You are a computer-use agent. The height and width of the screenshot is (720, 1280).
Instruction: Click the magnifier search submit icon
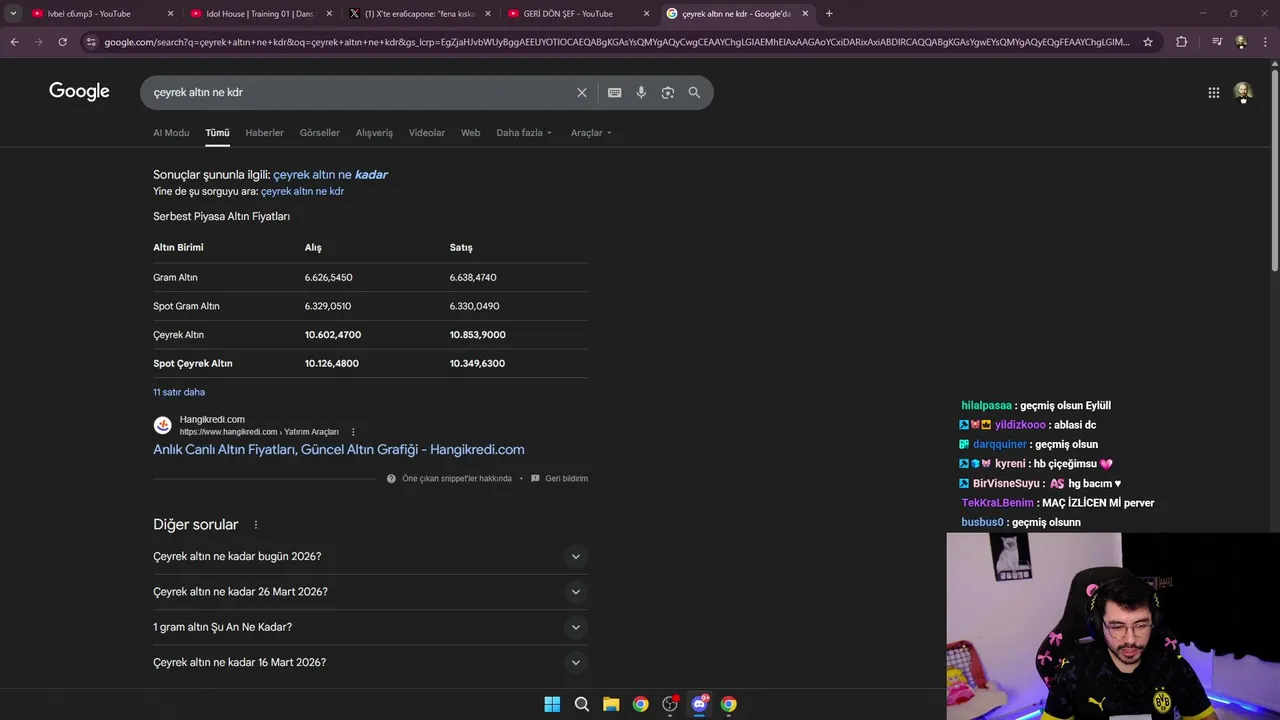(x=694, y=92)
